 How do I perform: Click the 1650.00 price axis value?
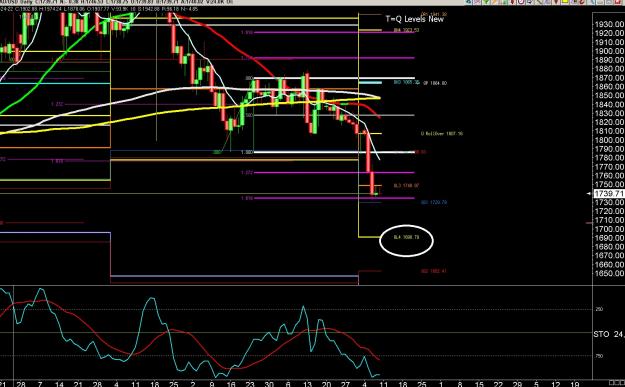click(x=609, y=273)
